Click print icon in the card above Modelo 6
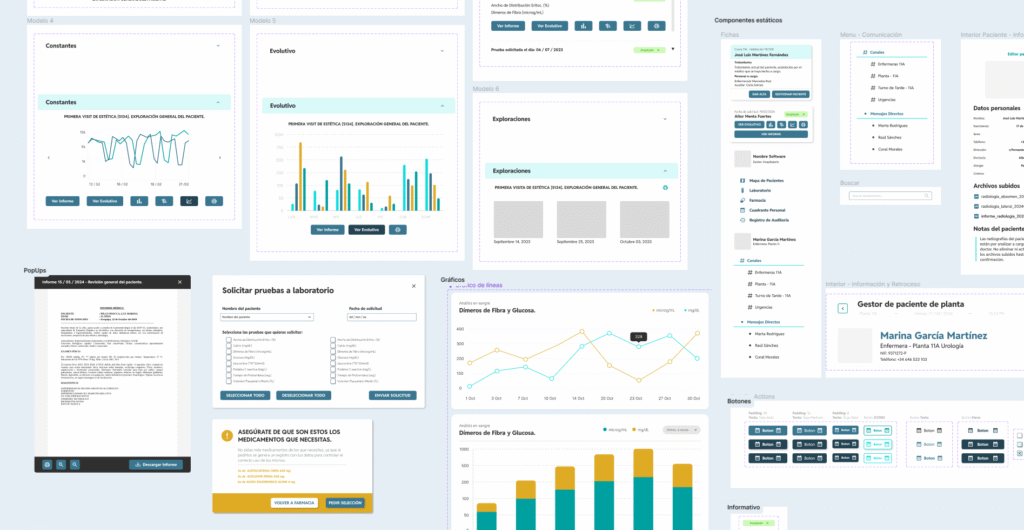The height and width of the screenshot is (530, 1024). 656,26
